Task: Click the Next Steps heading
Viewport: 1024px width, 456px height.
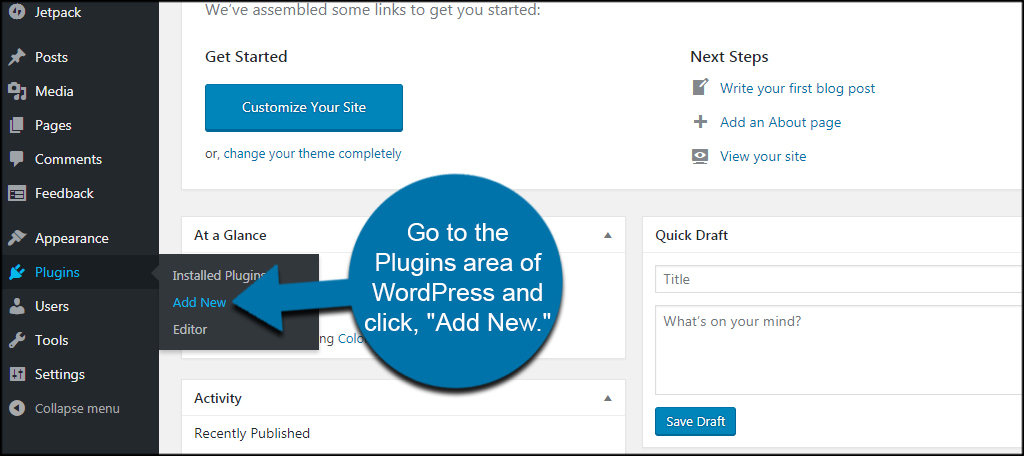Action: point(729,57)
